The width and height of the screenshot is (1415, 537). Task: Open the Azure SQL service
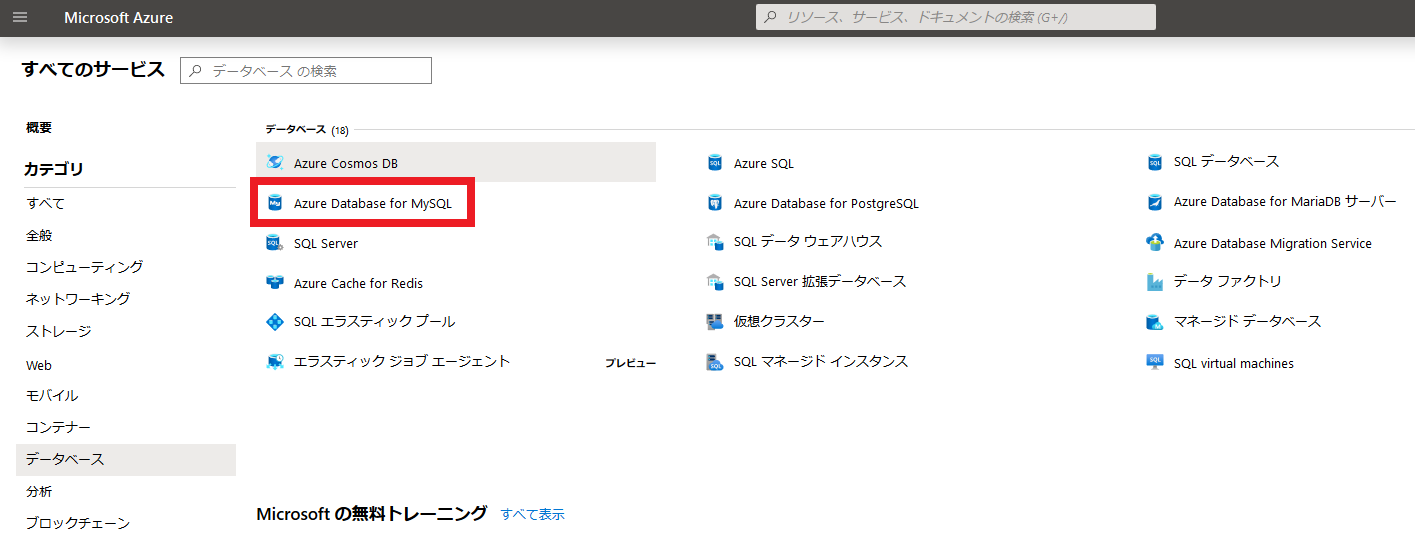point(764,163)
